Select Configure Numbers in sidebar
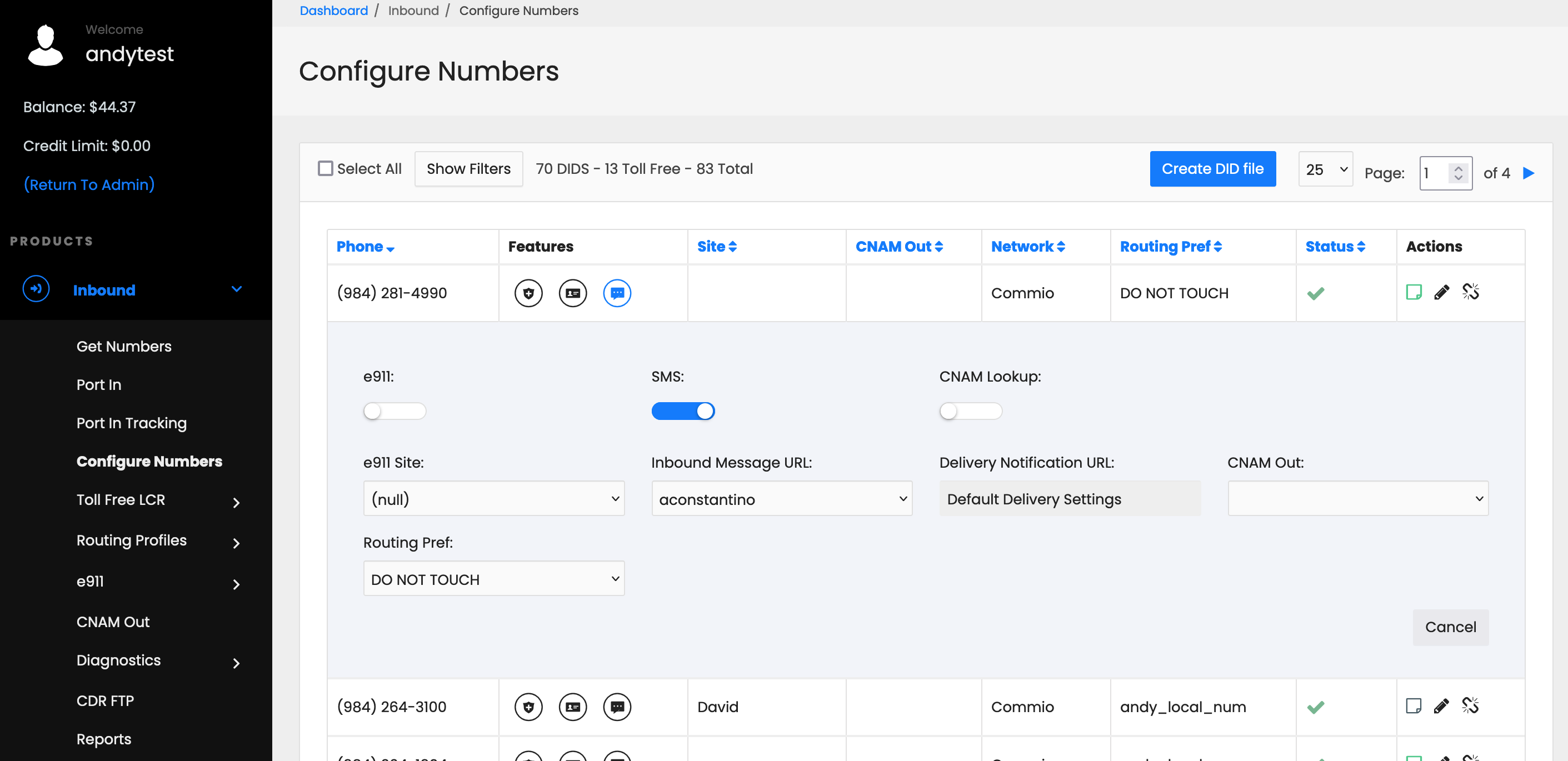Screen dimensions: 1568x761 pyautogui.click(x=149, y=462)
